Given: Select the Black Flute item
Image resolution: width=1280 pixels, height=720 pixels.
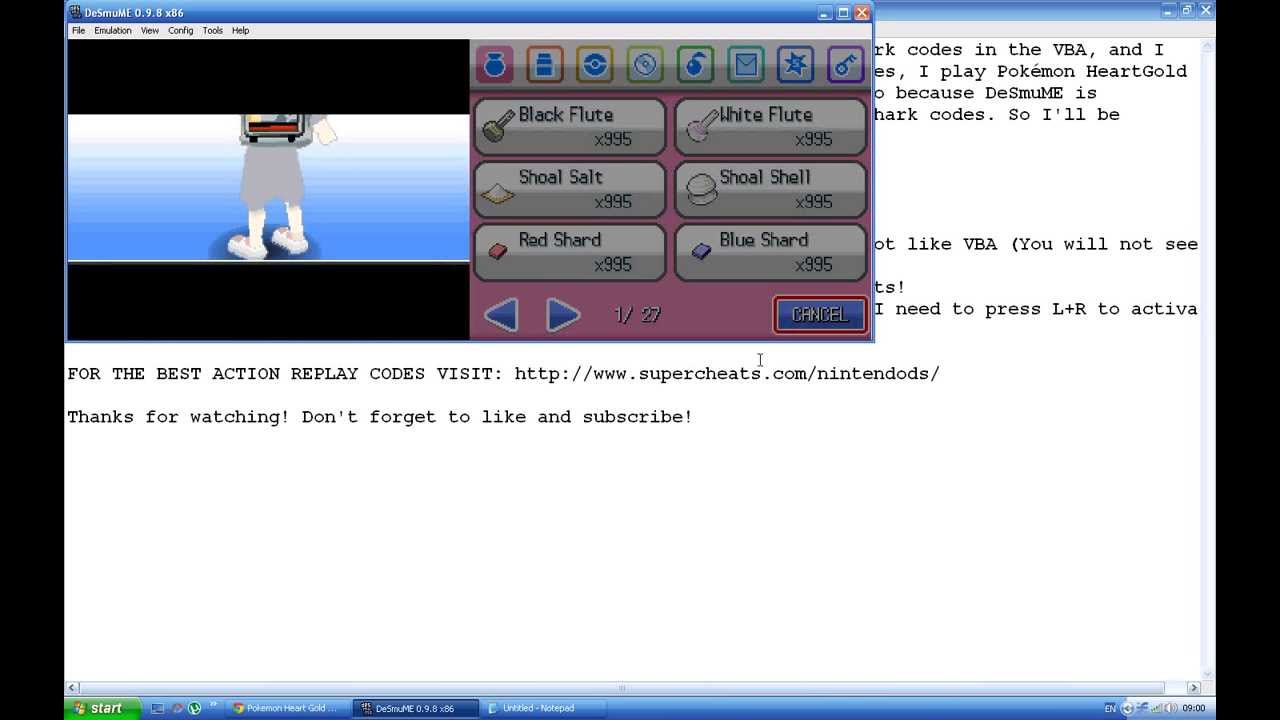Looking at the screenshot, I should click(x=569, y=126).
